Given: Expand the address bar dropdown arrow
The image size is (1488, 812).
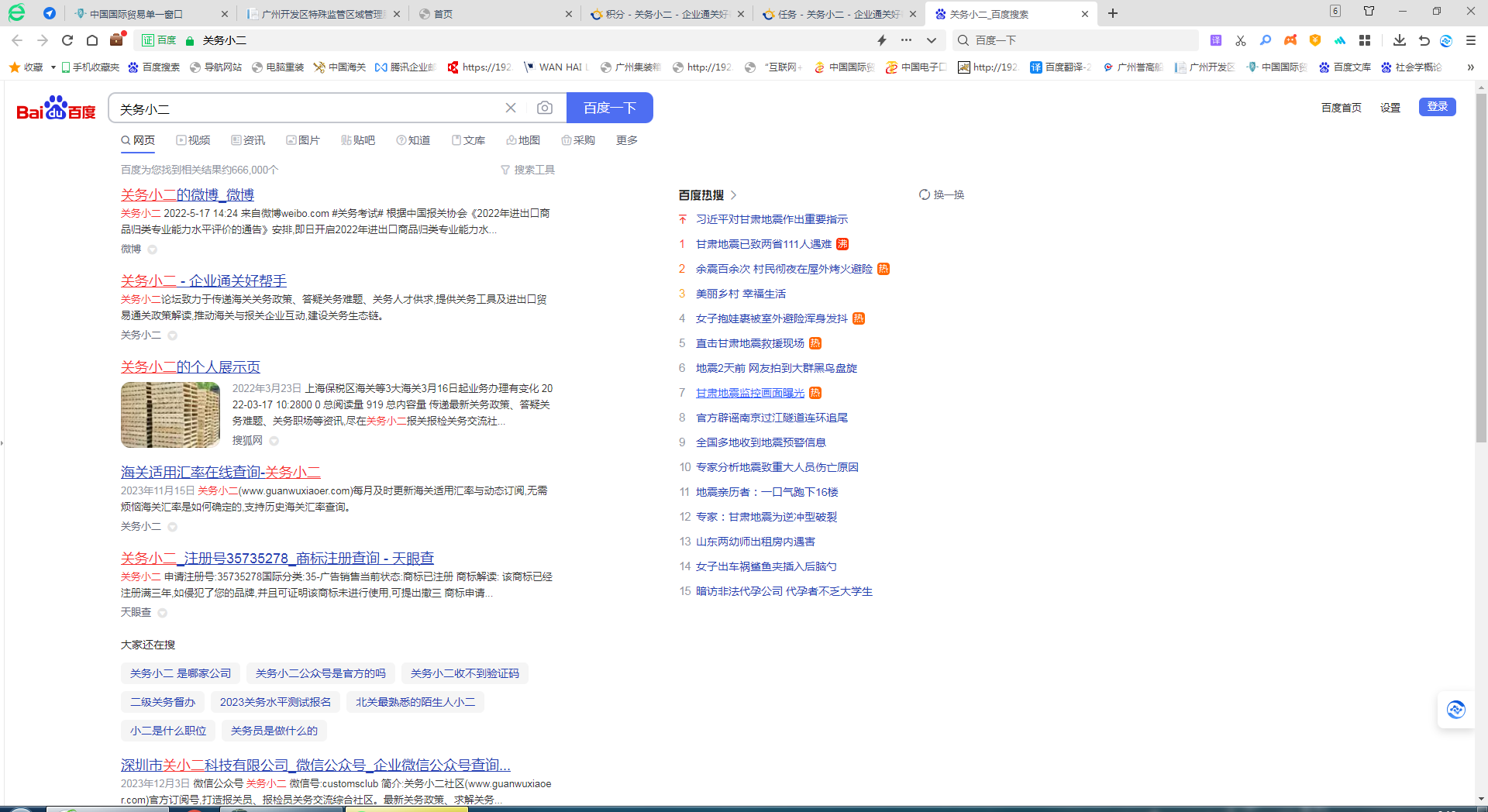Looking at the screenshot, I should coord(932,40).
